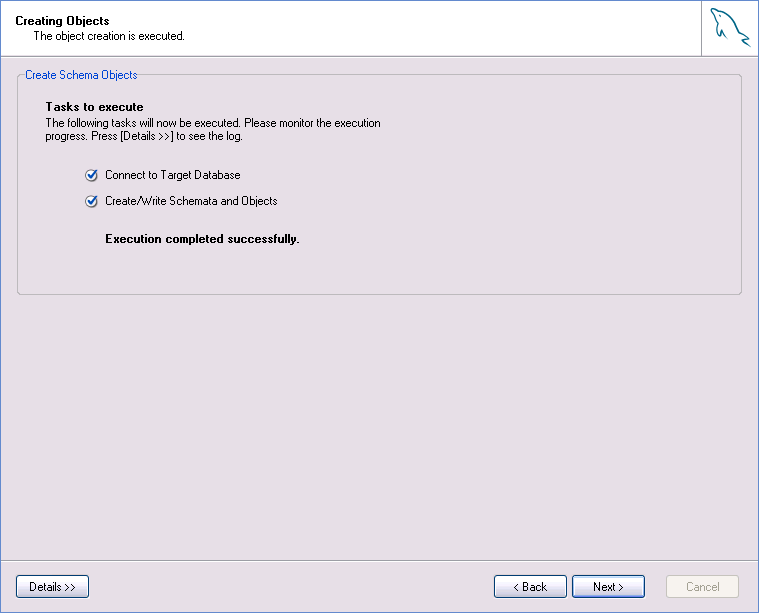759x613 pixels.
Task: Expand the log with Details >> button
Action: tap(52, 587)
